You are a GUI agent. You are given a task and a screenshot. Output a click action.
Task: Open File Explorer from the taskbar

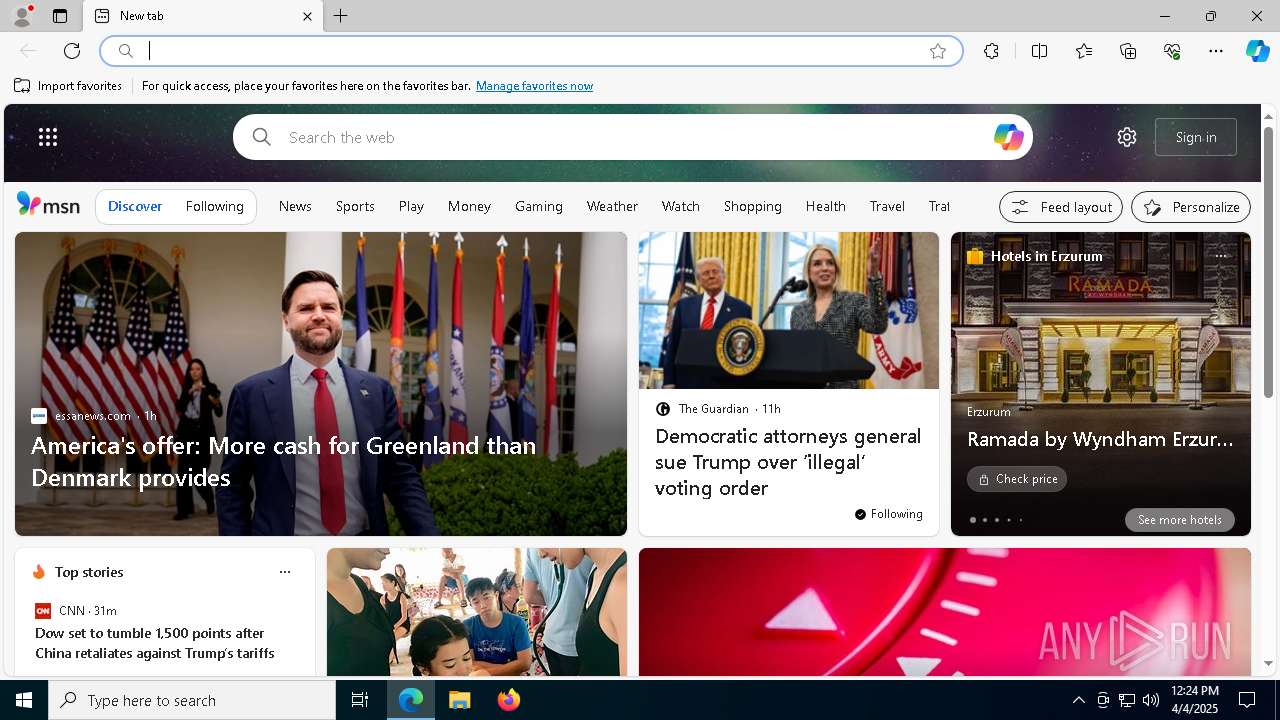point(460,700)
